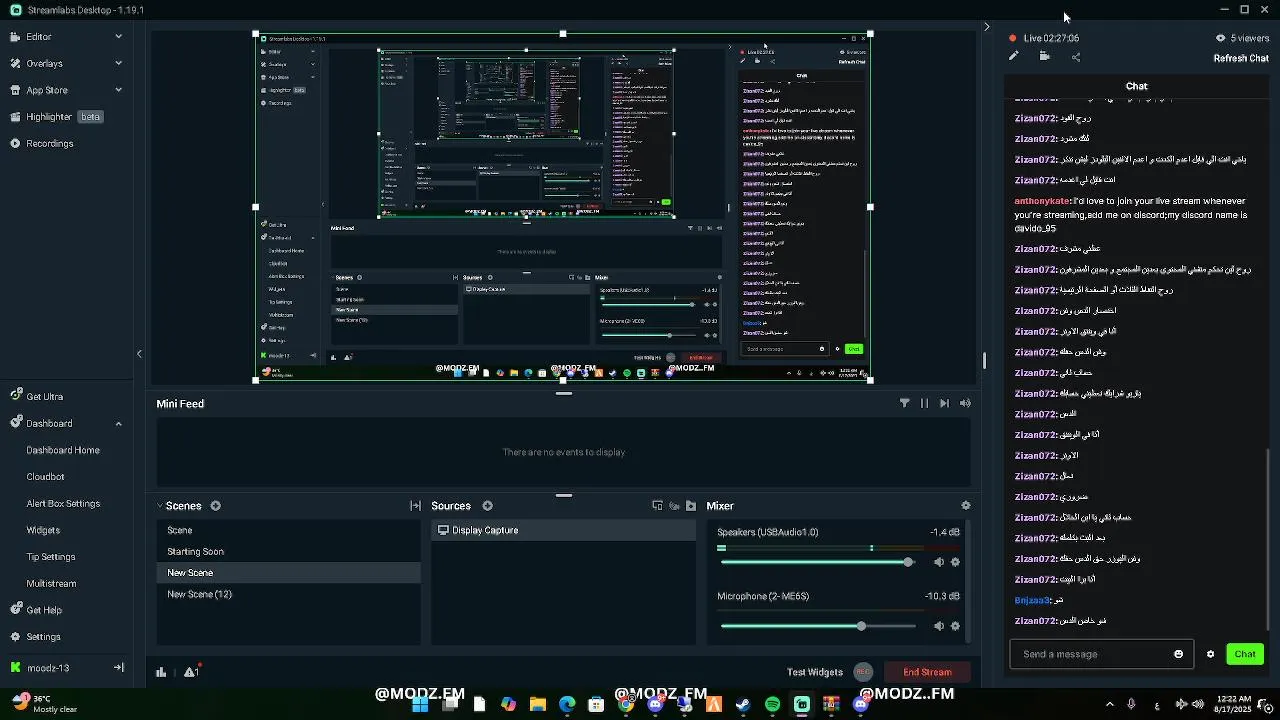
Task: Open the camera icon under live timer
Action: (1044, 56)
